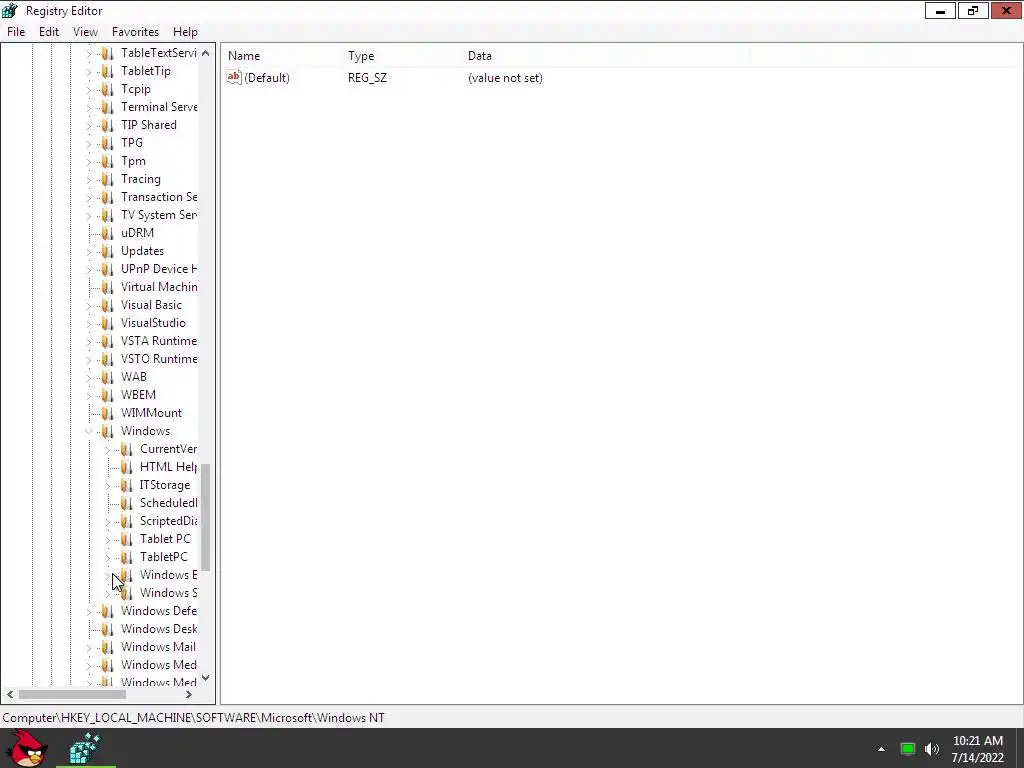Screen dimensions: 1024x768
Task: Click the HTML Help subkey folder icon
Action: tap(127, 467)
